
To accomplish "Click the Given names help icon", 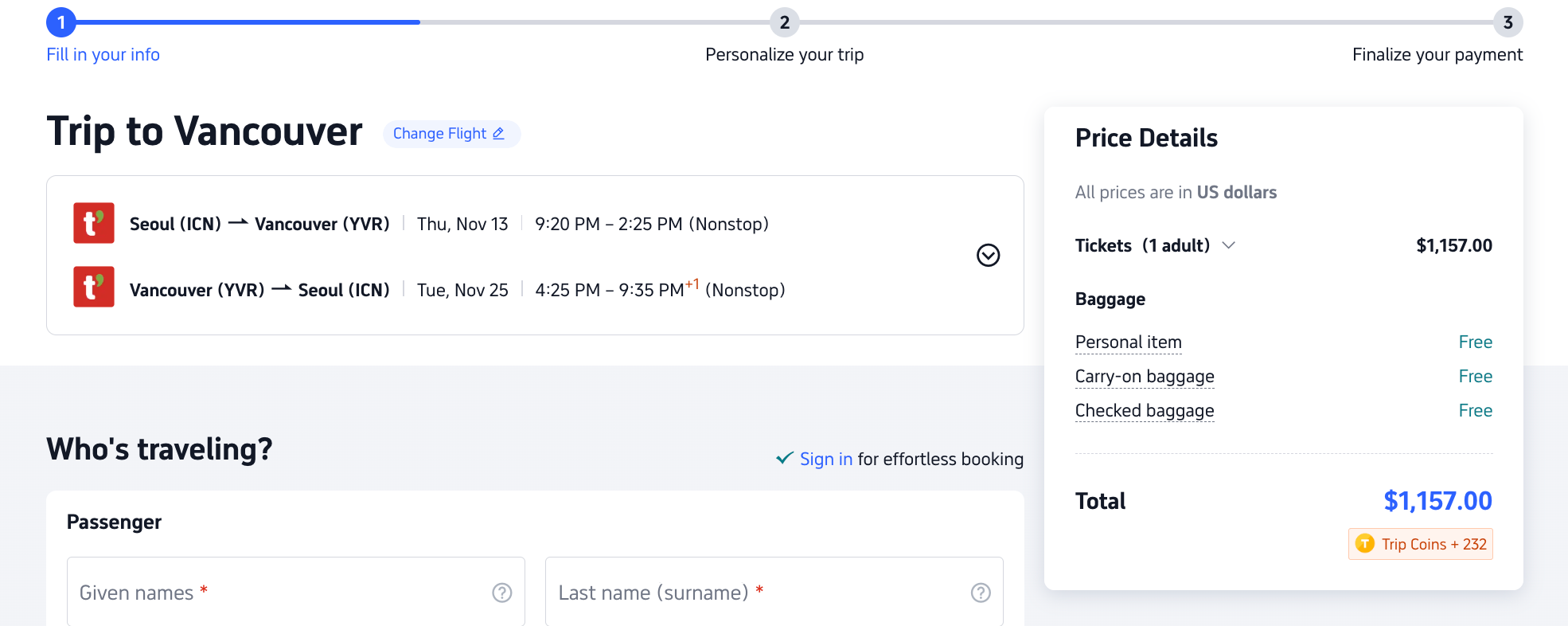I will (x=501, y=593).
